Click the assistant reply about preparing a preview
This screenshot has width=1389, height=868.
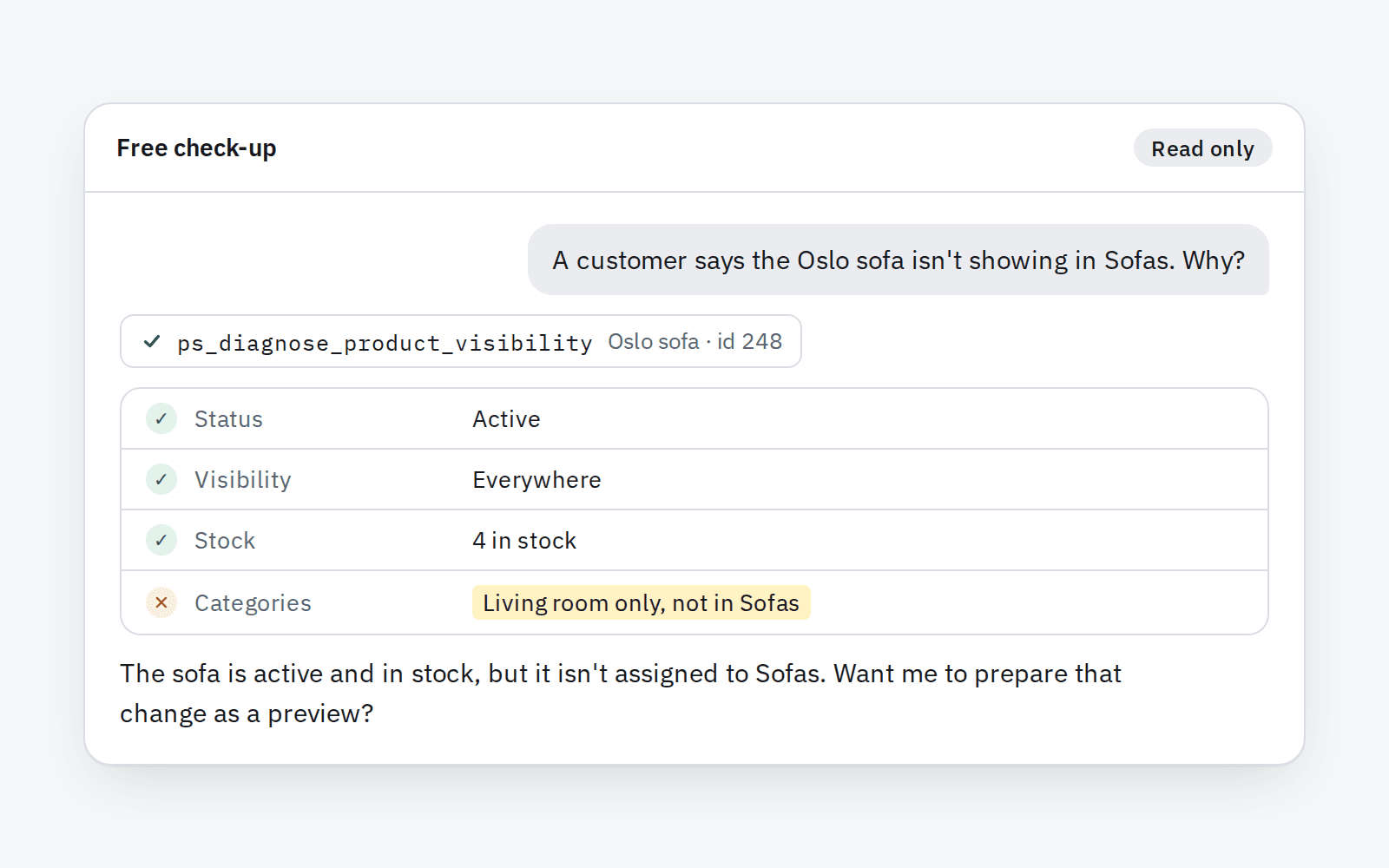coord(621,694)
